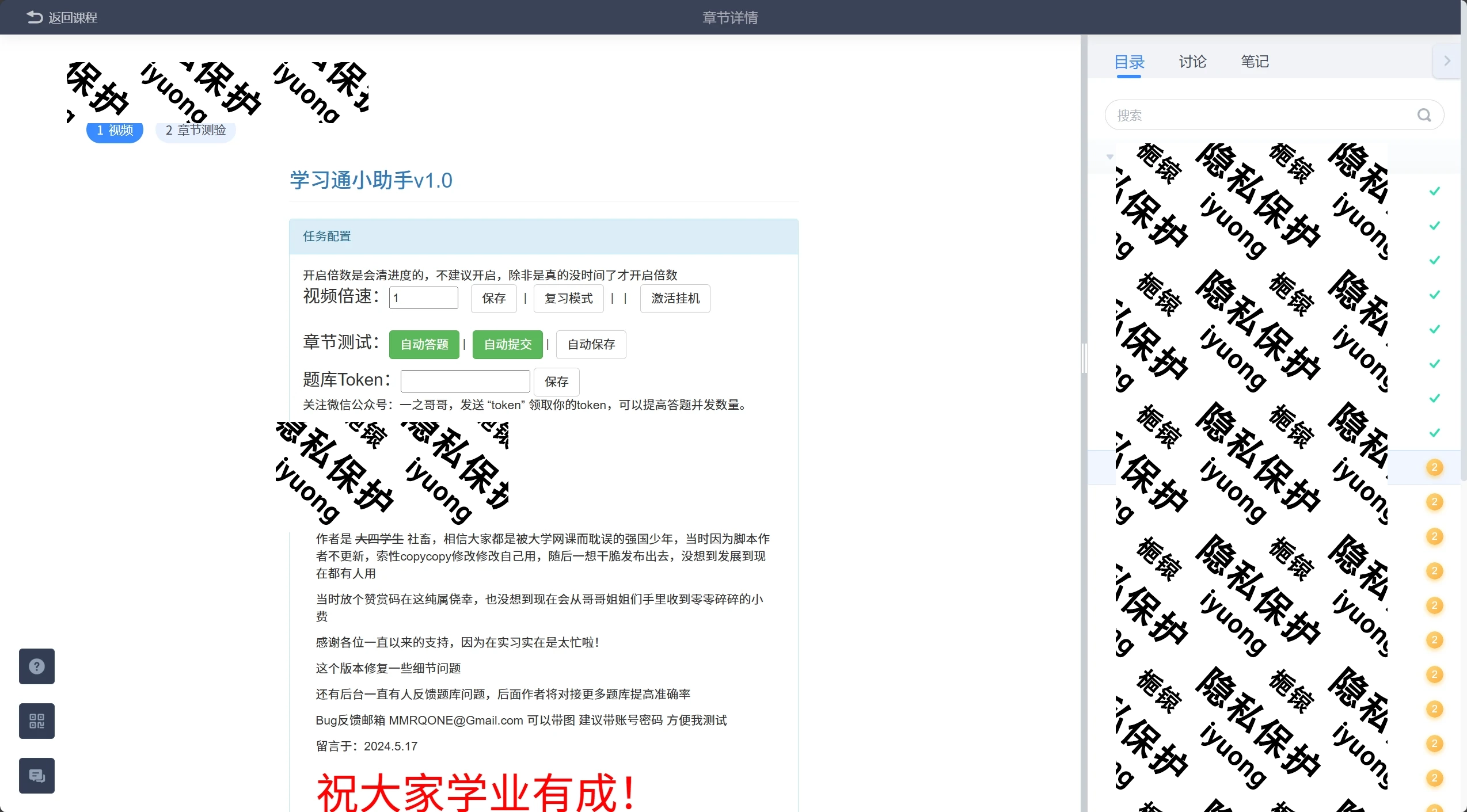
Task: Click a '2' task-point badge in the chapter list
Action: click(1435, 468)
